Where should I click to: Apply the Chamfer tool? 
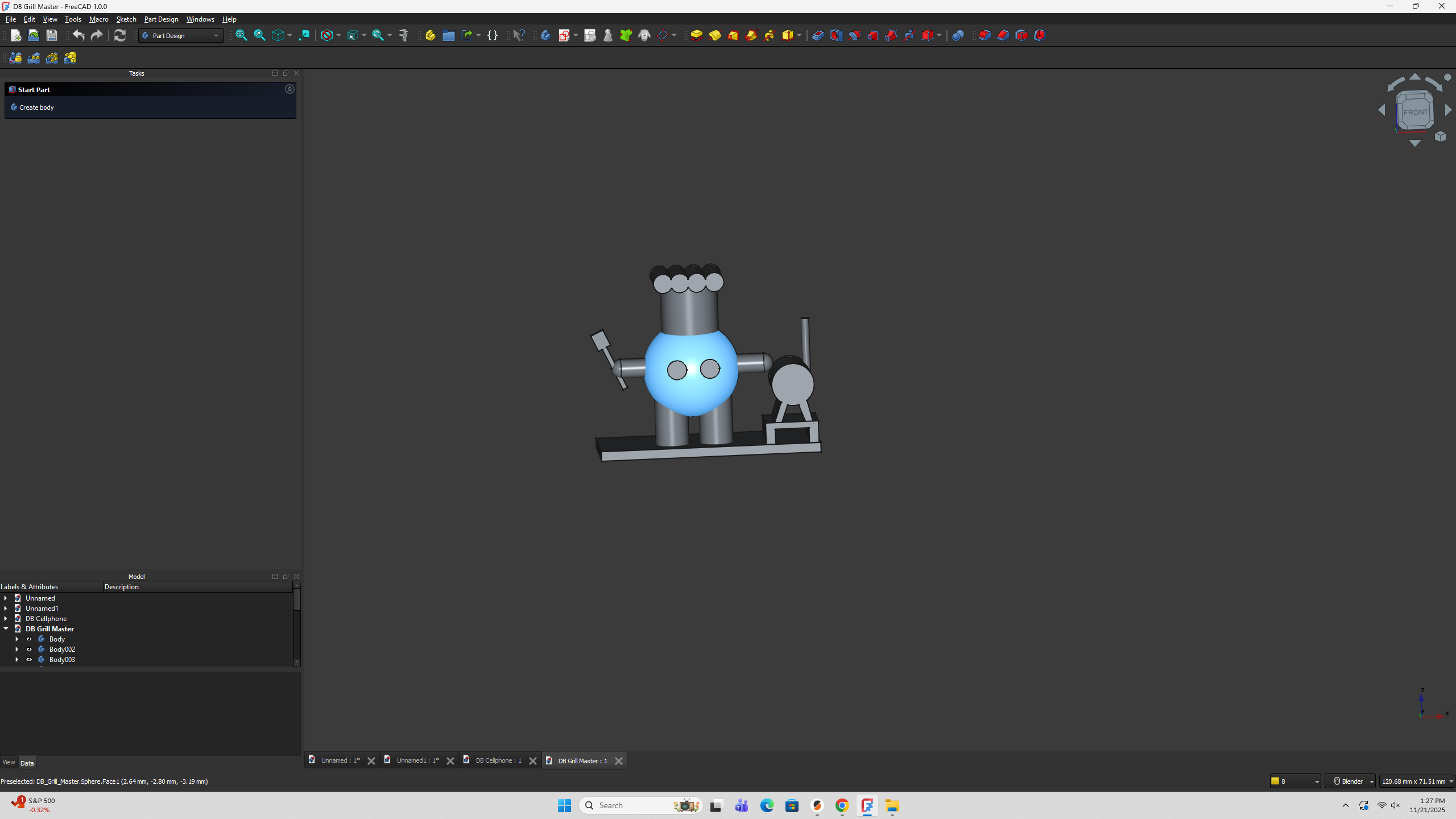[x=1003, y=35]
